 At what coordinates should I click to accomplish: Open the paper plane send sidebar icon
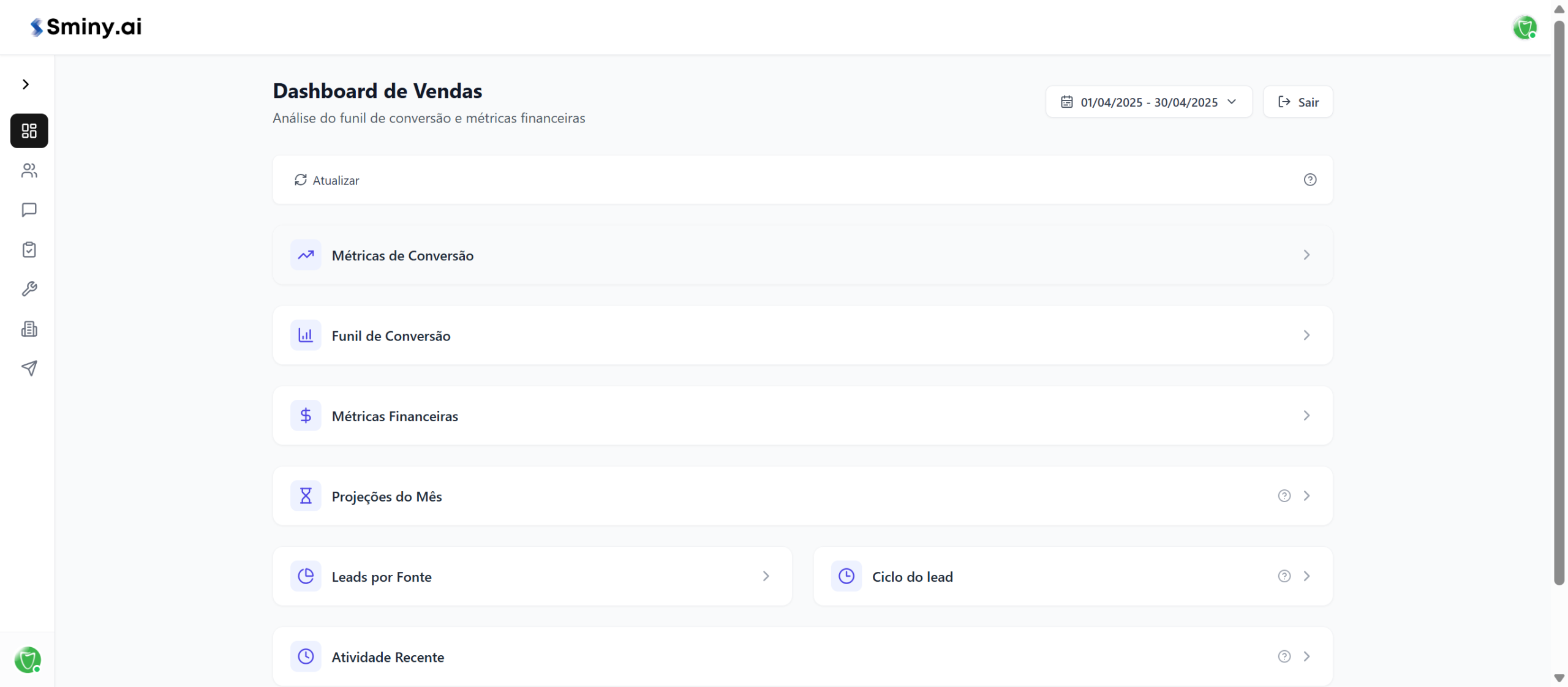(x=29, y=368)
